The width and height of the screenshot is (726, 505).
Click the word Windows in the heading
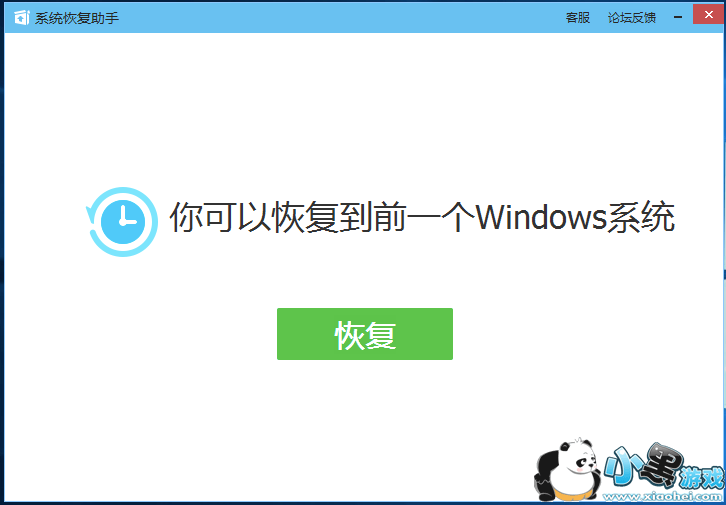pyautogui.click(x=541, y=216)
